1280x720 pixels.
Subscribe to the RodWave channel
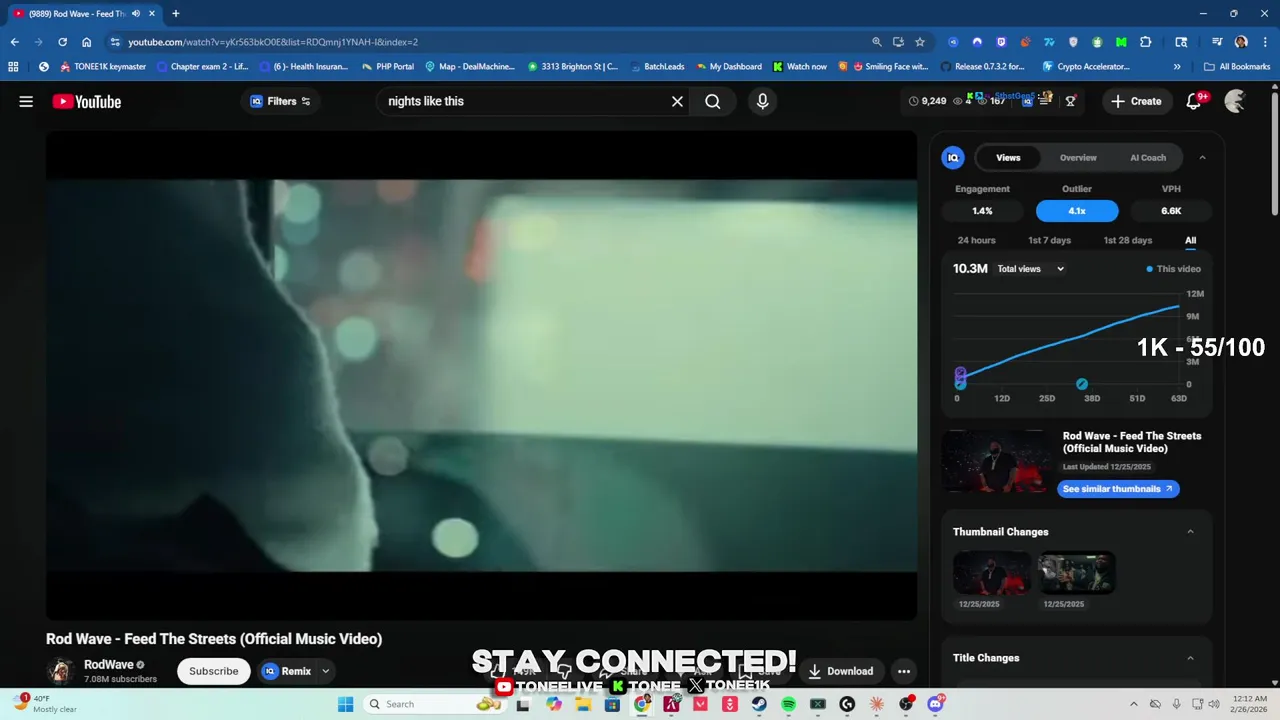tap(214, 671)
